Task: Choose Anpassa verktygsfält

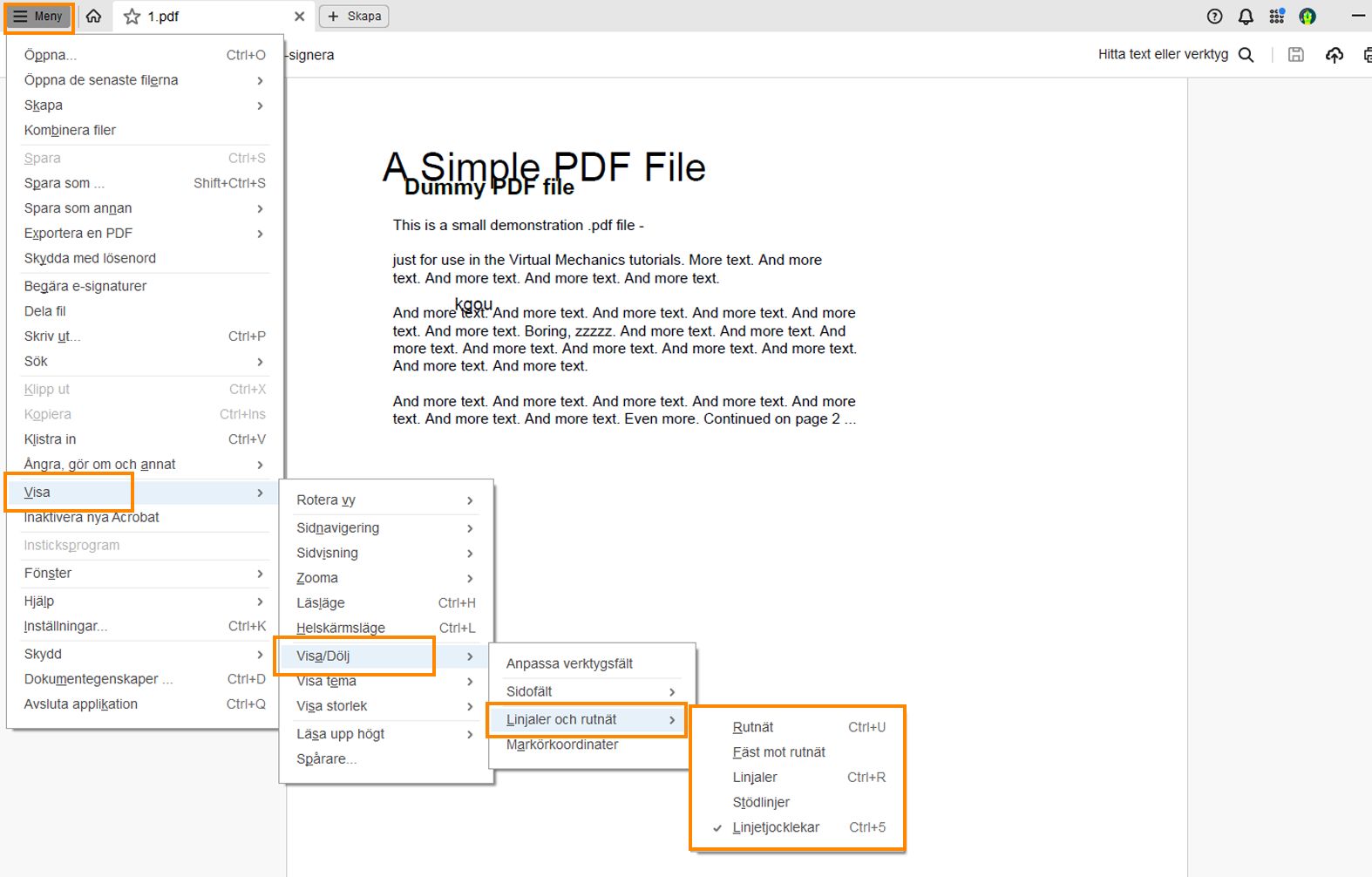Action: coord(592,663)
